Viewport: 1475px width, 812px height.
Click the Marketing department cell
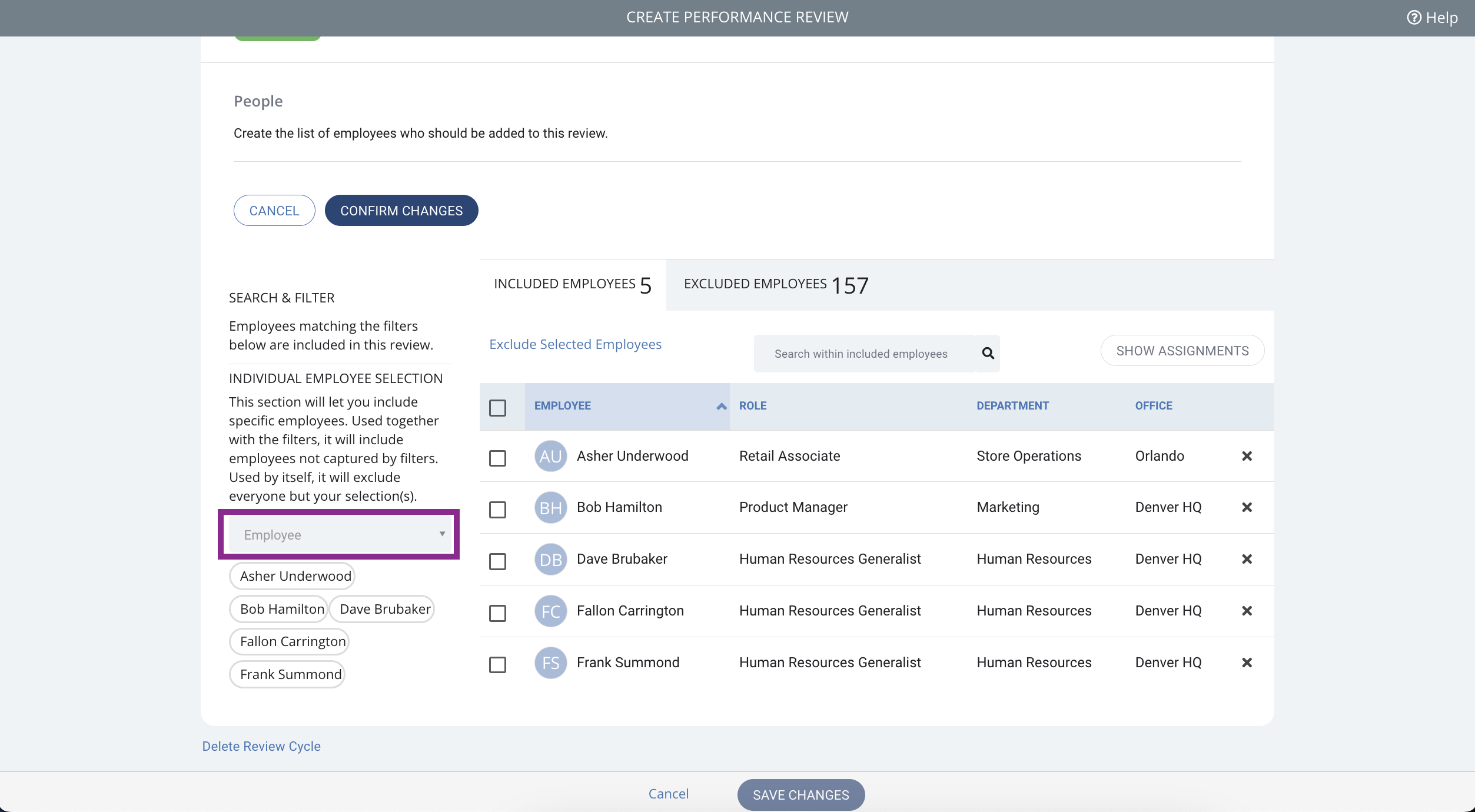[1008, 507]
